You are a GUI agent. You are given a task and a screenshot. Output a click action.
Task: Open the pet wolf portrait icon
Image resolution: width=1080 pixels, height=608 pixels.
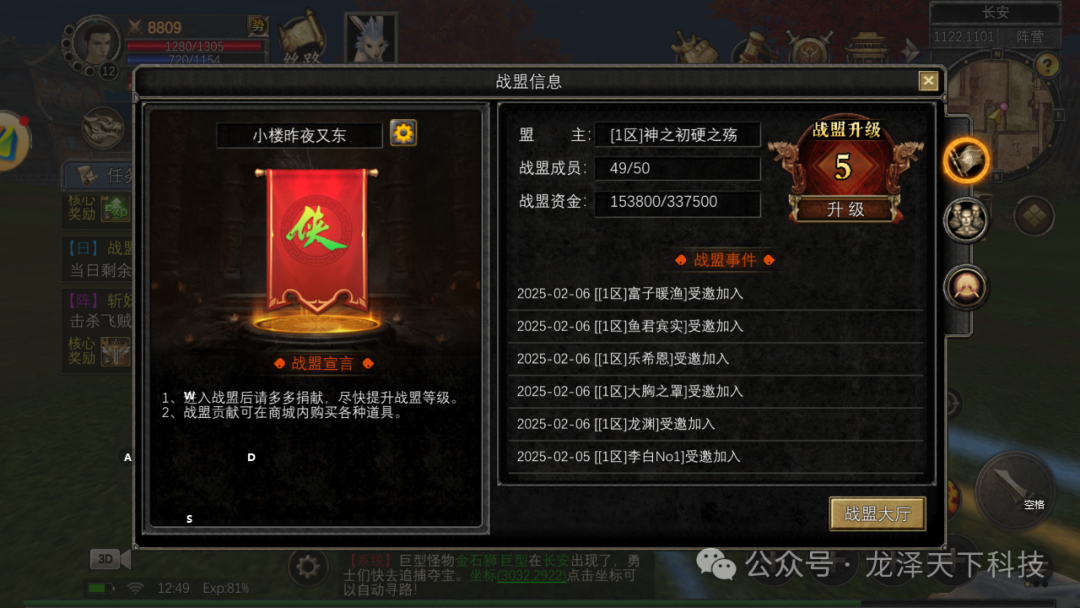click(371, 38)
